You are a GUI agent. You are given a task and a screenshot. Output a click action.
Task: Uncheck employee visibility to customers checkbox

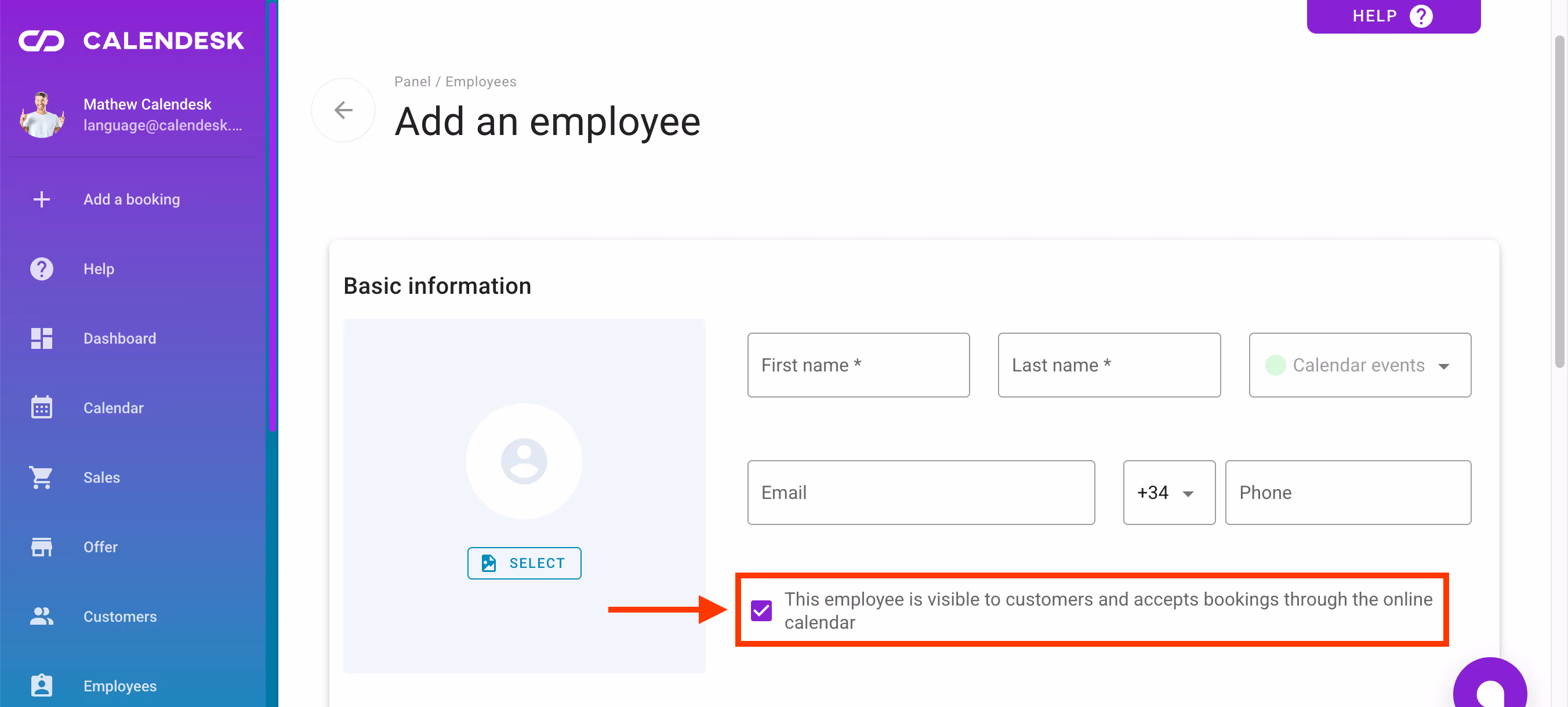[761, 610]
